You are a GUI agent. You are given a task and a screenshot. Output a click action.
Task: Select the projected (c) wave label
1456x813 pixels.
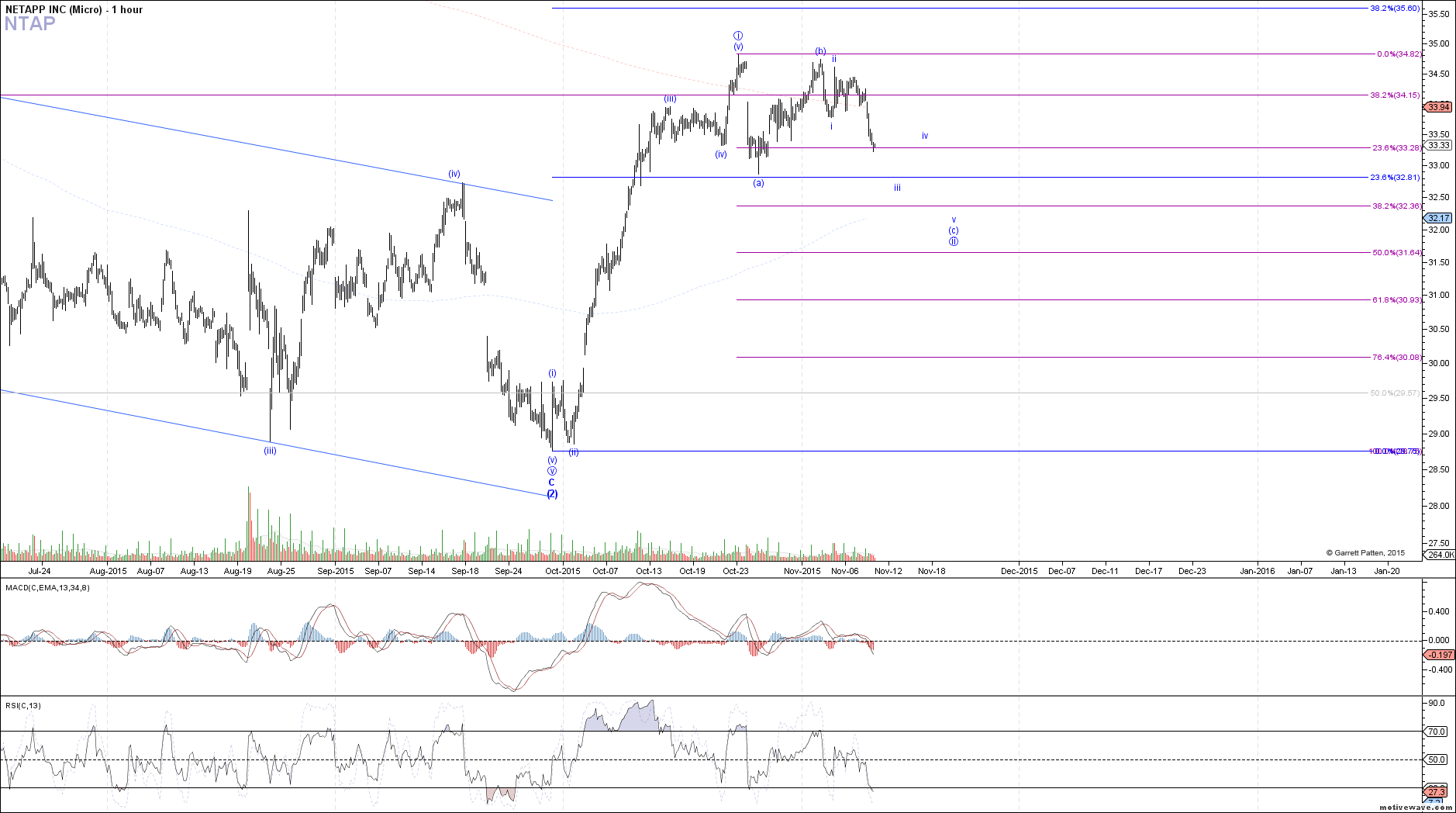pyautogui.click(x=954, y=230)
